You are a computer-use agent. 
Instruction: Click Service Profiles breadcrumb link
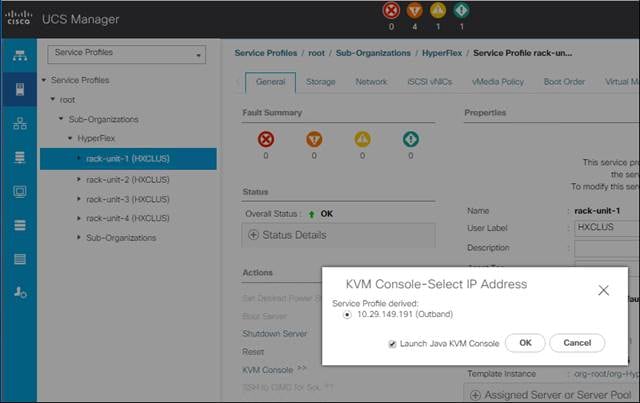(x=266, y=53)
